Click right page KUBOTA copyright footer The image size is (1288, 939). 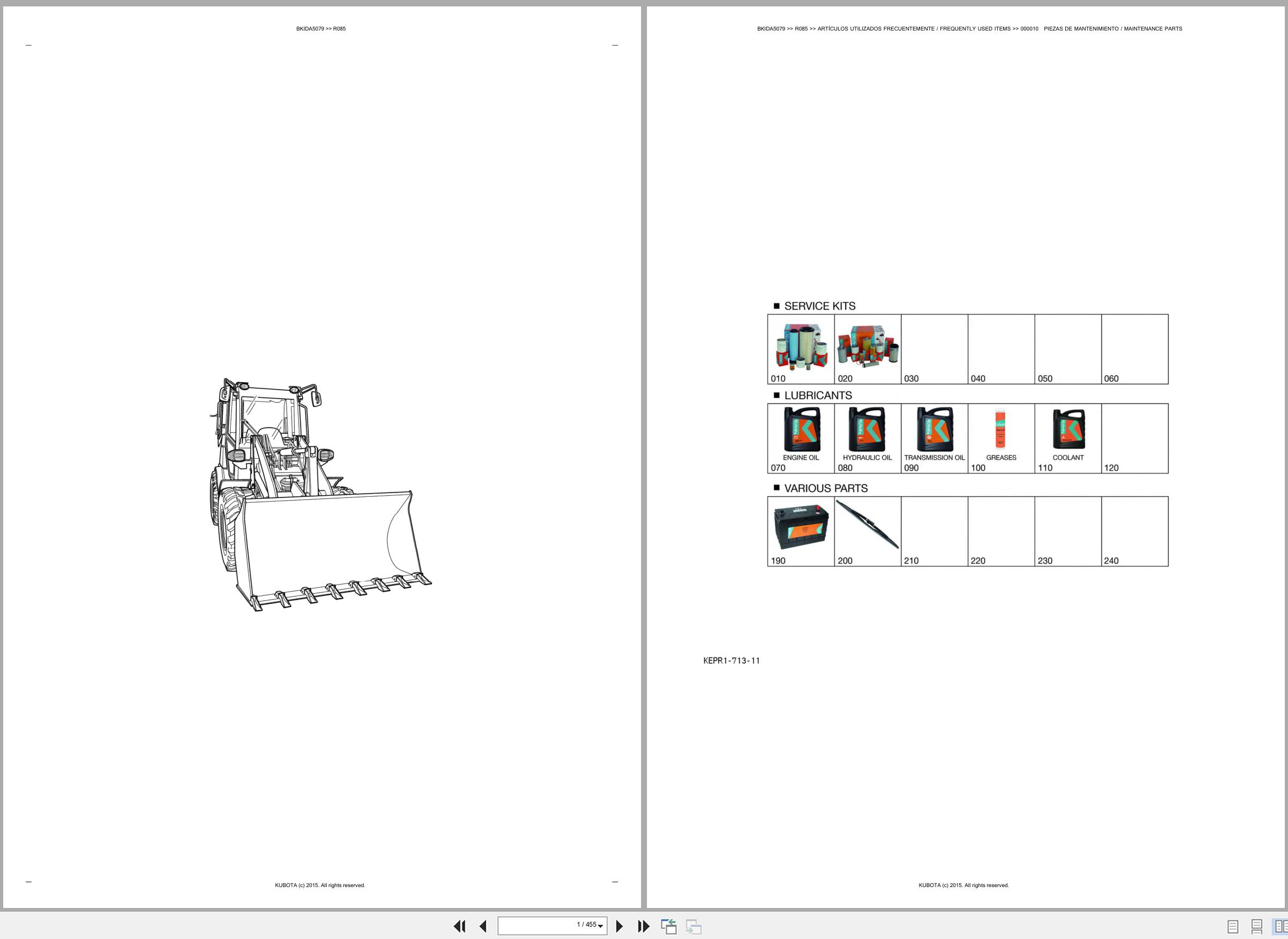[x=964, y=885]
